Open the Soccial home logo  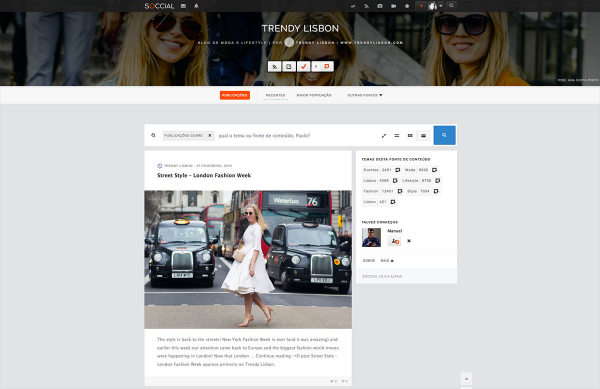coord(159,6)
